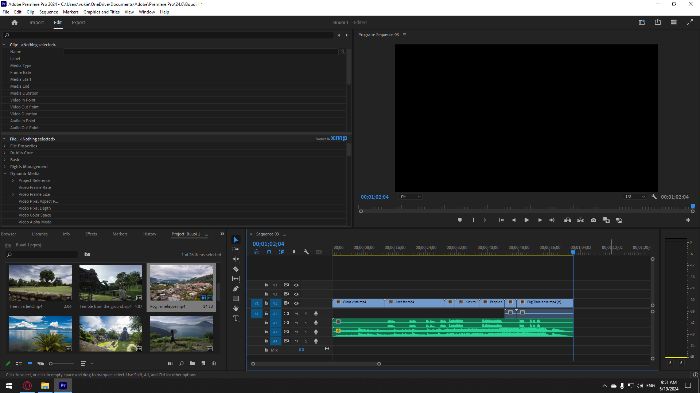Select the Razor tool
The image size is (700, 393).
(236, 269)
